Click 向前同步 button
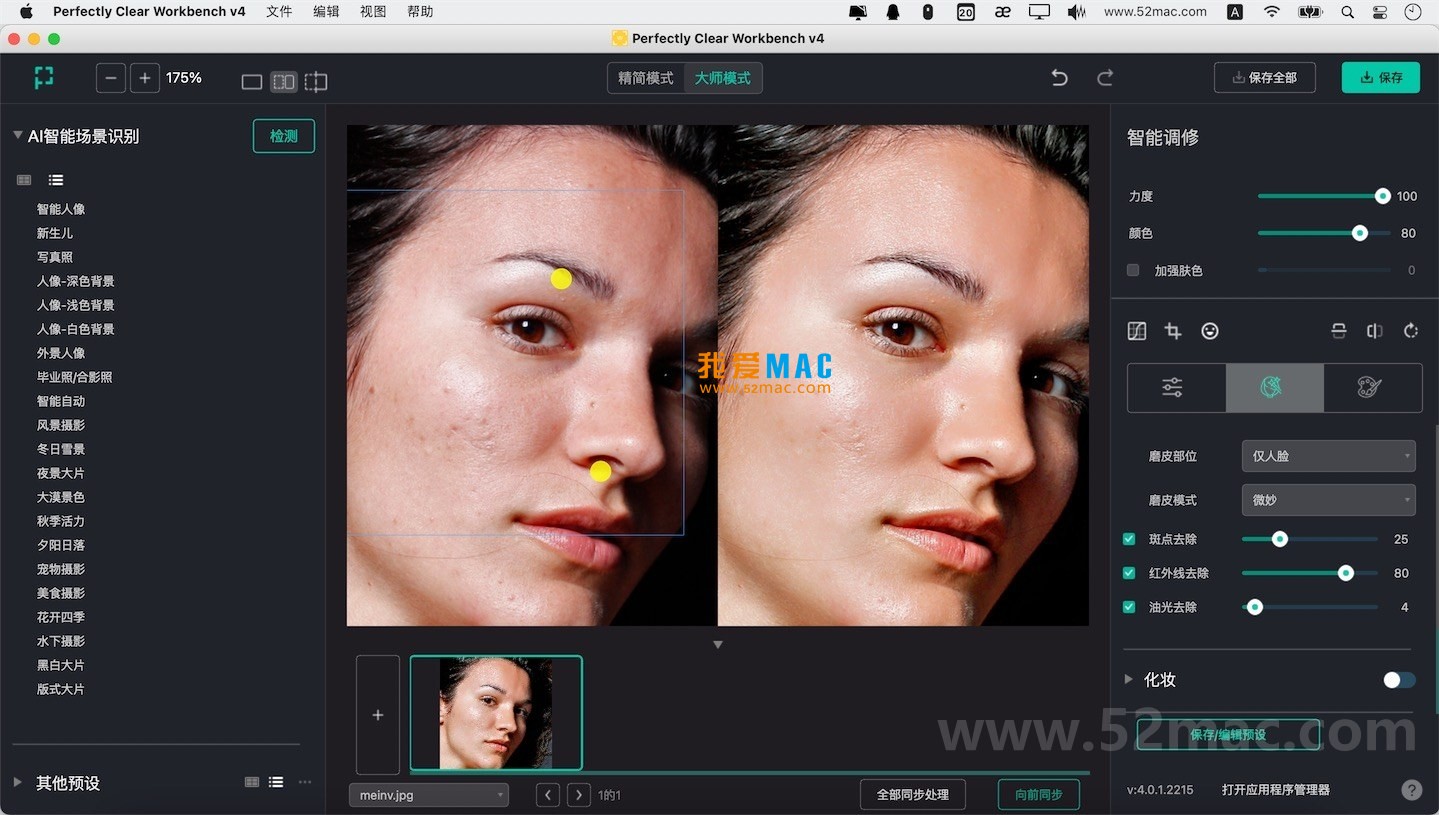Image resolution: width=1439 pixels, height=815 pixels. [x=1039, y=795]
